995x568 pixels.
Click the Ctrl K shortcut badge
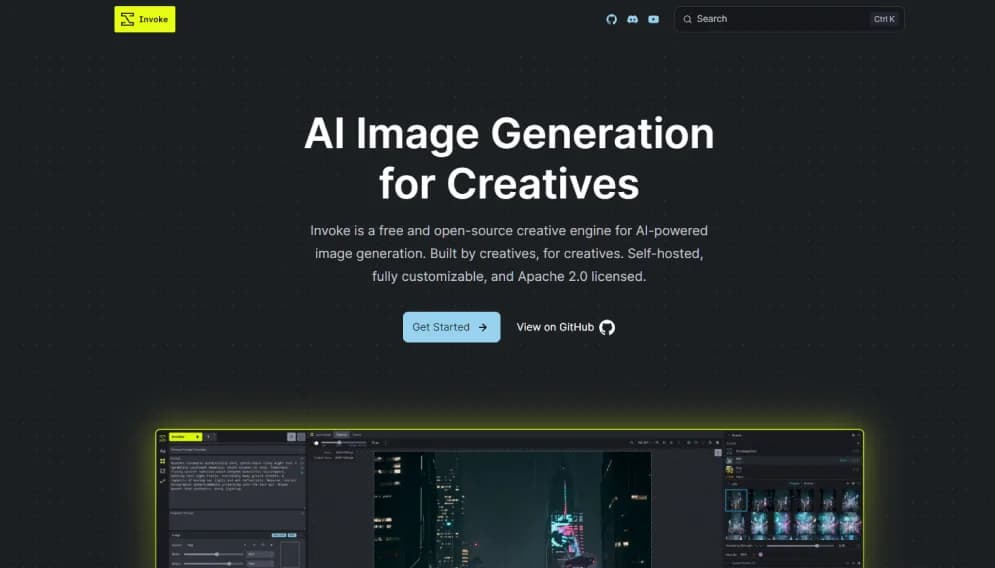pyautogui.click(x=884, y=19)
